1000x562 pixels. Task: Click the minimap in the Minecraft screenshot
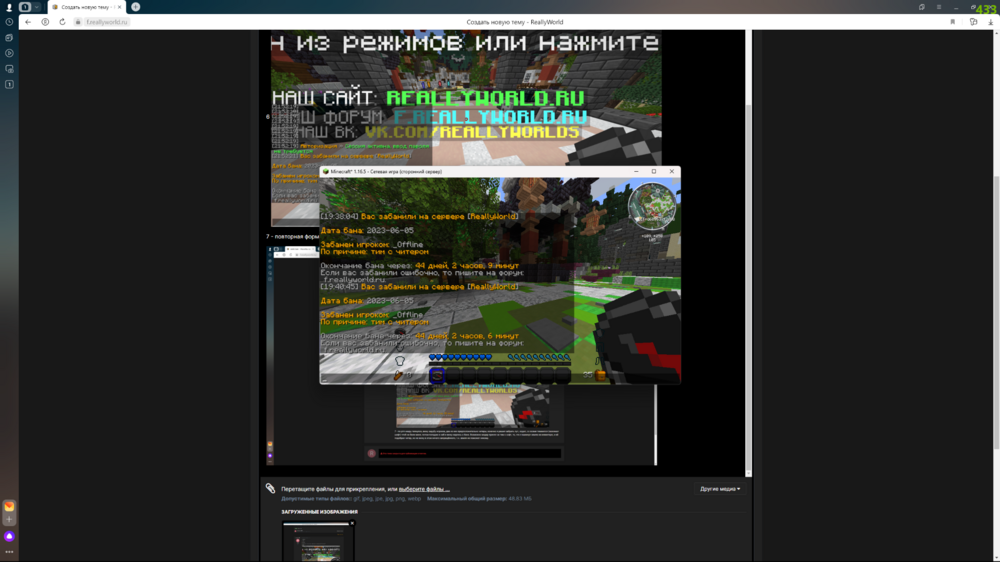[652, 206]
